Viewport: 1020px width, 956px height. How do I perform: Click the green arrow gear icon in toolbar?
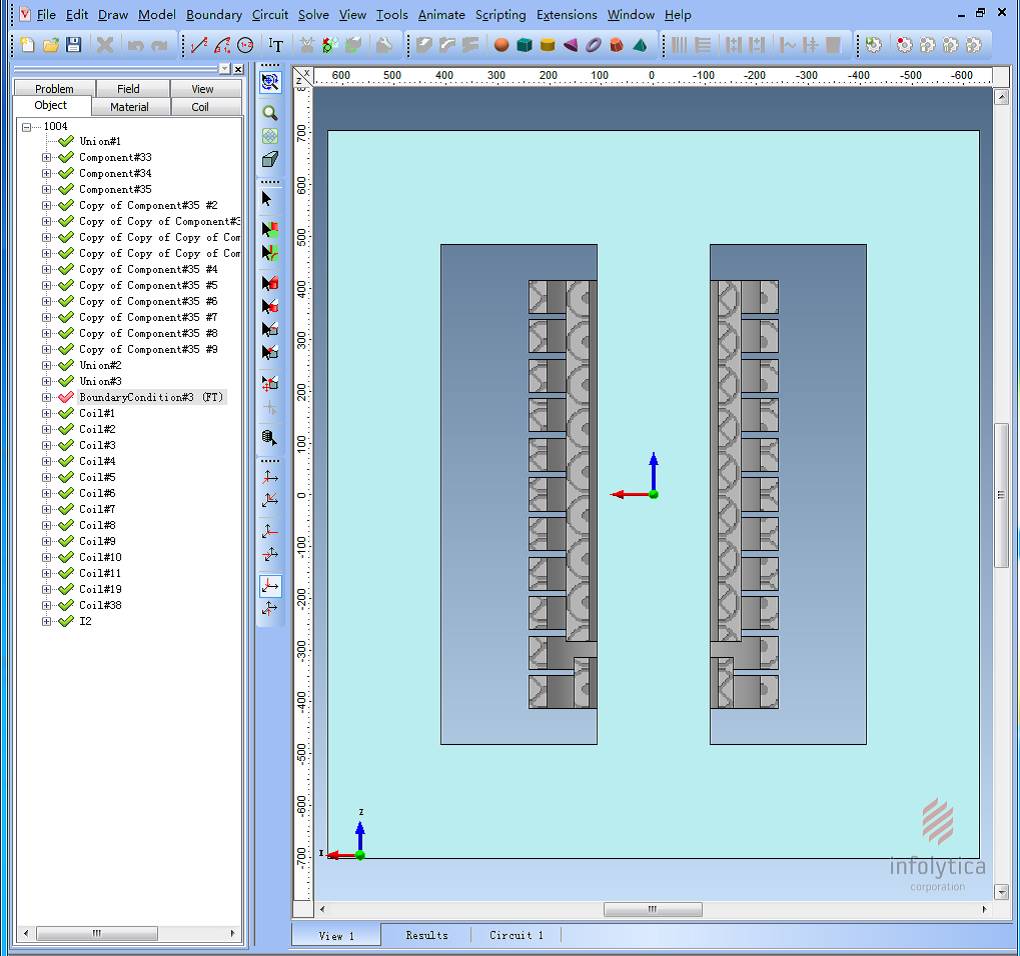point(874,45)
